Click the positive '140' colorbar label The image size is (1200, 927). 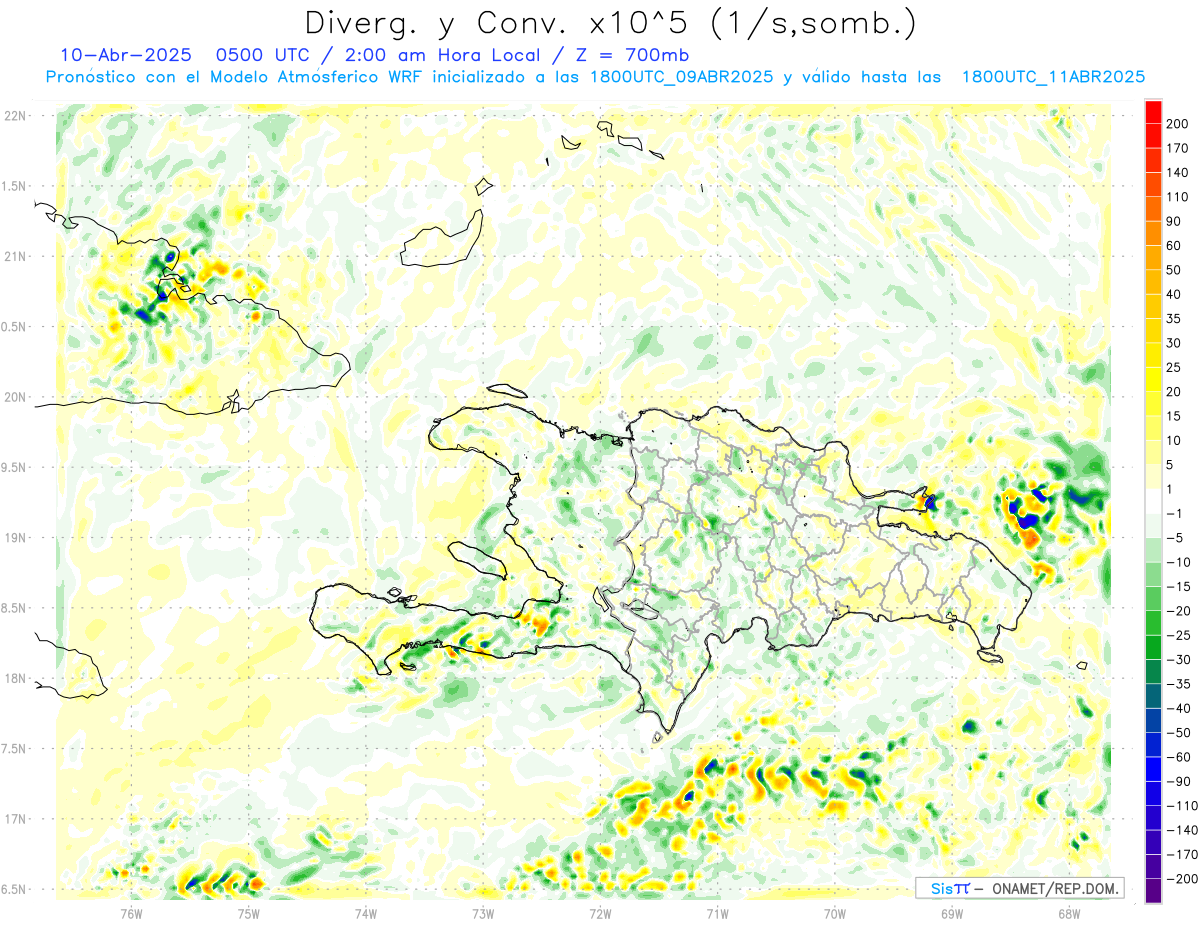pos(1178,172)
